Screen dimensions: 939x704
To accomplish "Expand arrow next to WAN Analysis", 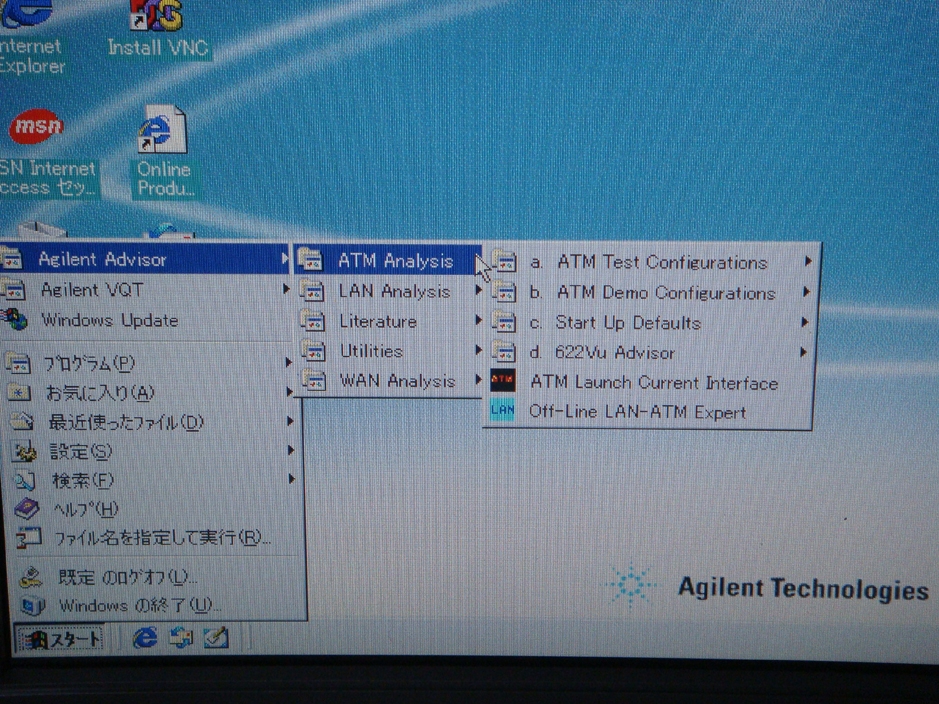I will click(478, 380).
